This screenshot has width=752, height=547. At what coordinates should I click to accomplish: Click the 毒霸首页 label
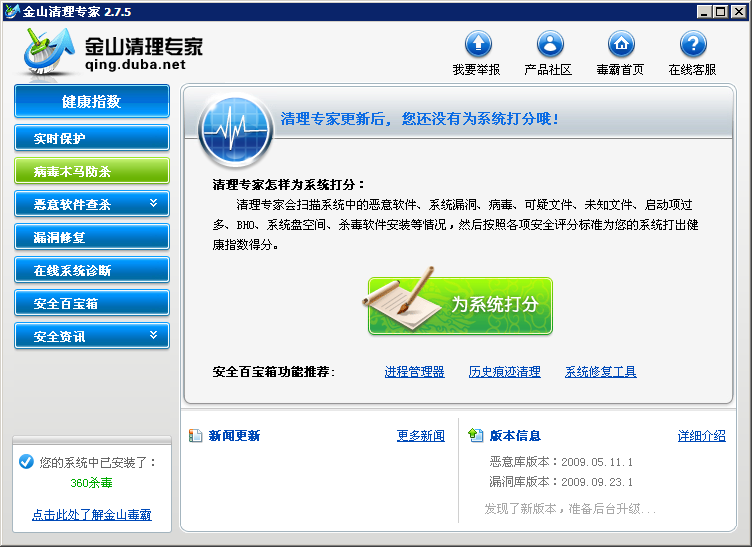tap(620, 70)
